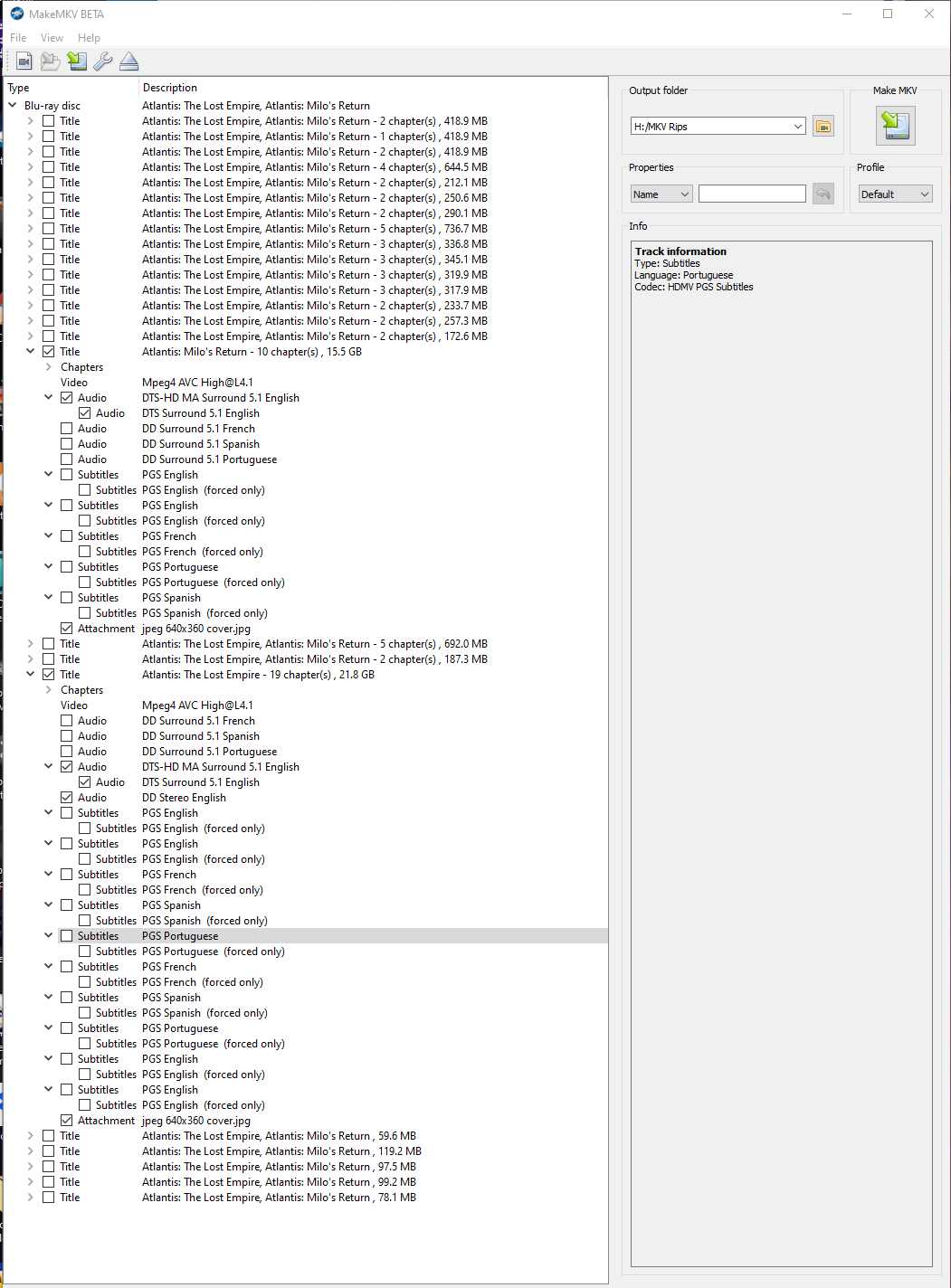Browse for output folder with folder icon
This screenshot has width=951, height=1288.
(x=823, y=127)
